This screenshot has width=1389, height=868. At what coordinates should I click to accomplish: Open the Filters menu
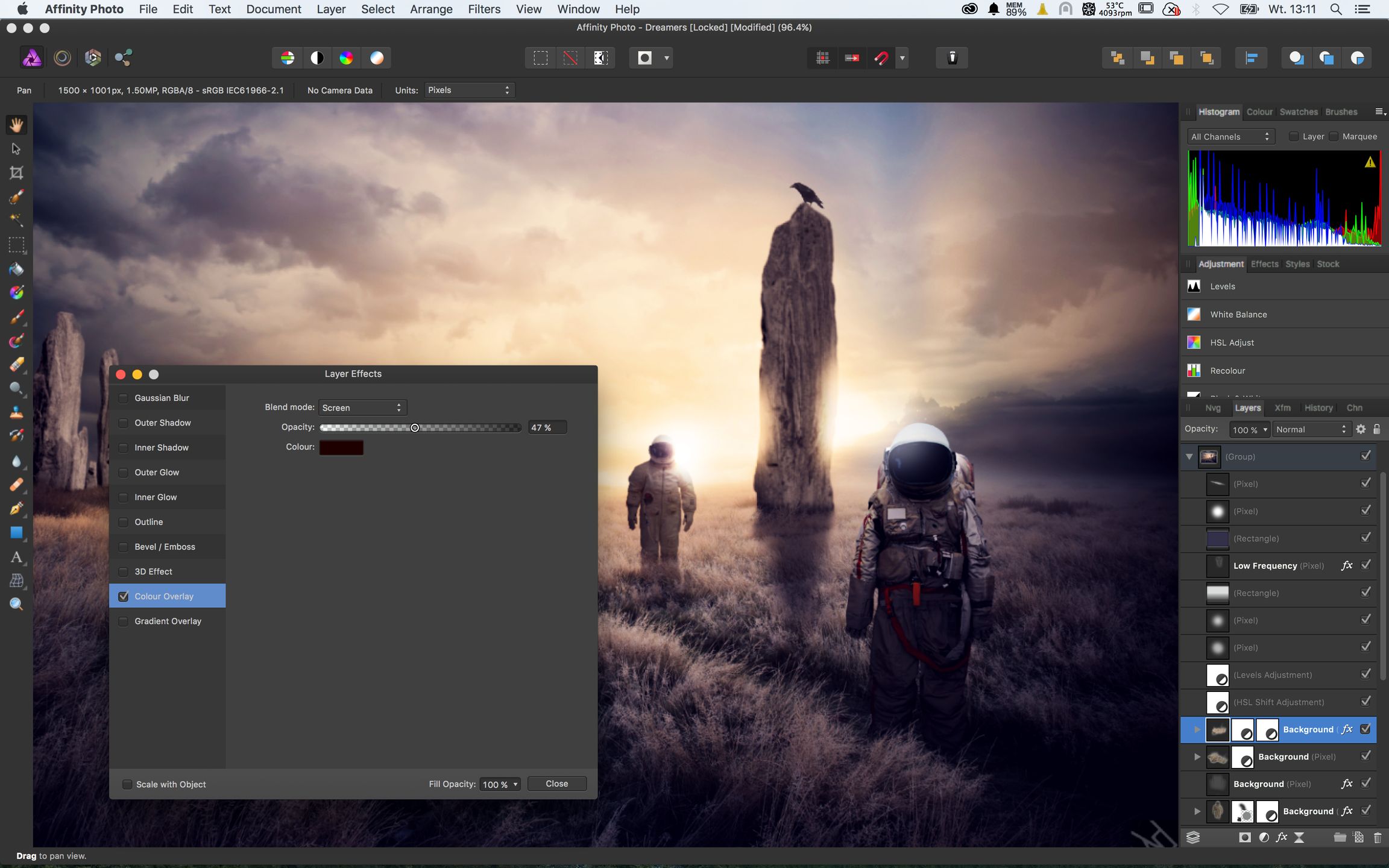[x=484, y=9]
